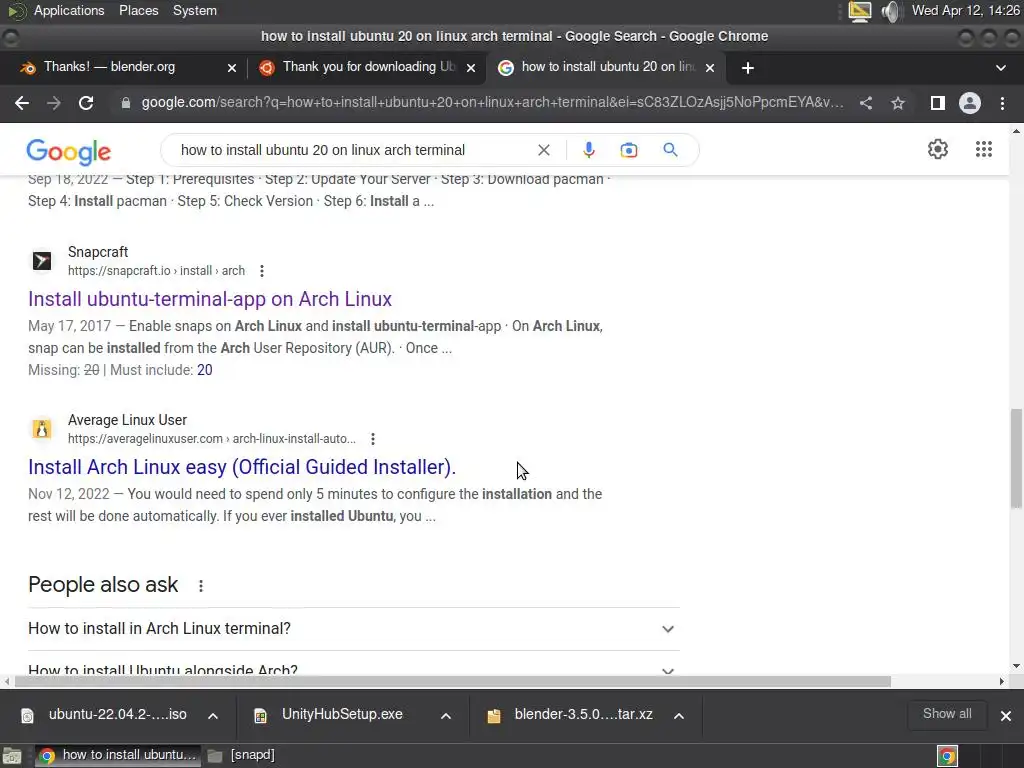The width and height of the screenshot is (1024, 768).
Task: Open the Places menu
Action: tap(138, 10)
